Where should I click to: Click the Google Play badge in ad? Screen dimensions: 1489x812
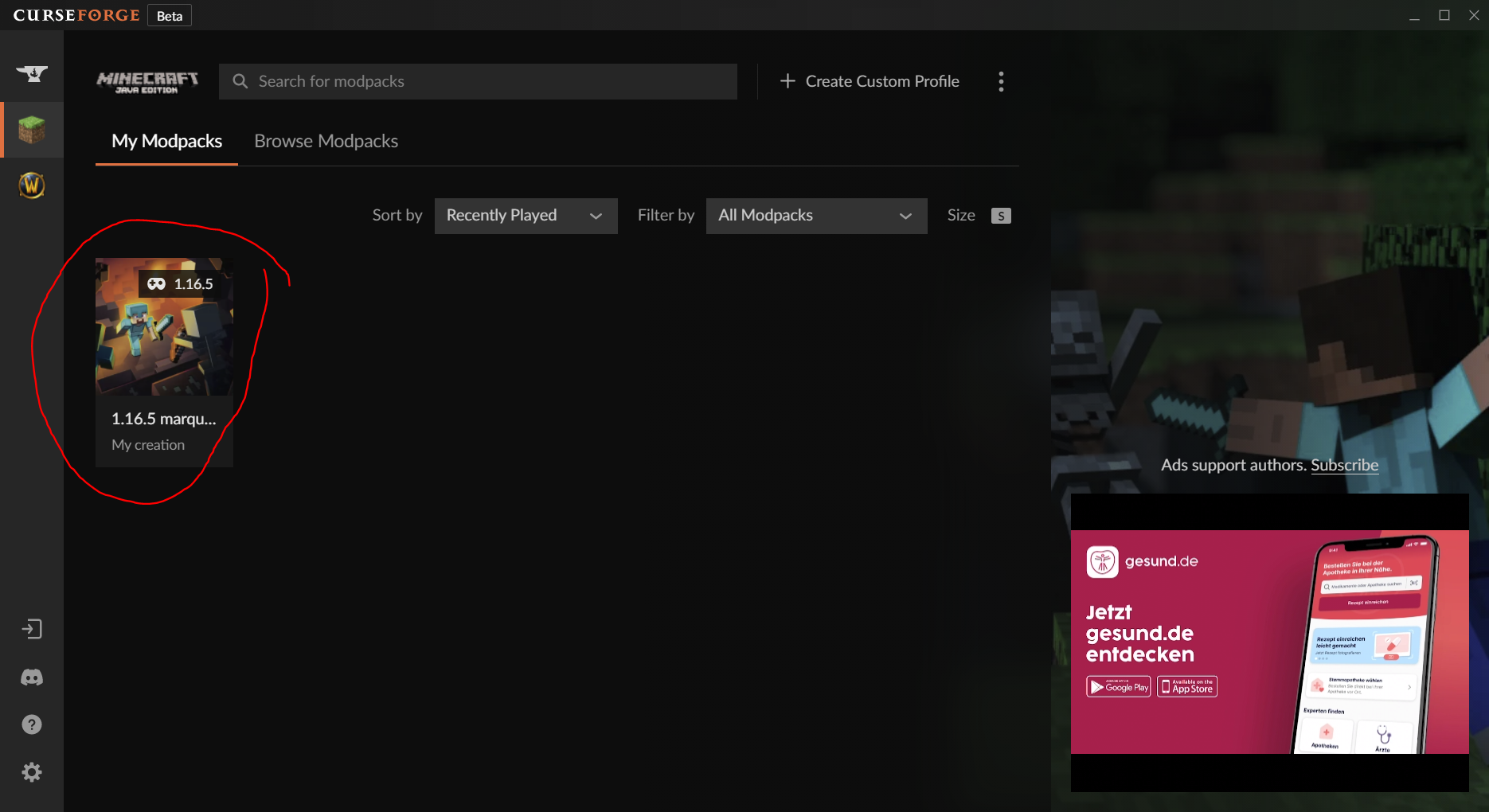(1118, 686)
